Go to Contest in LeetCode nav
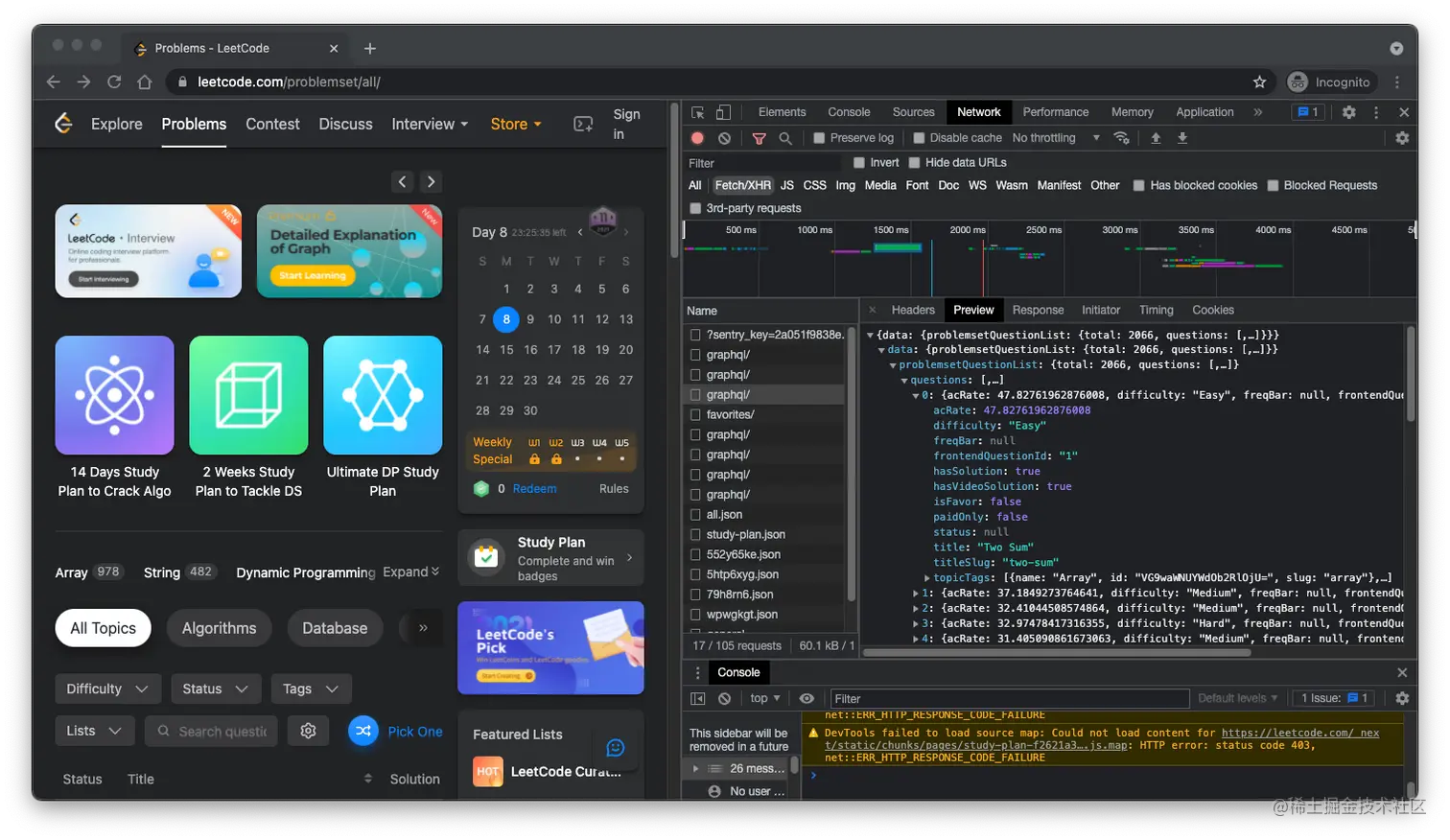Viewport: 1450px width, 840px height. click(x=272, y=124)
